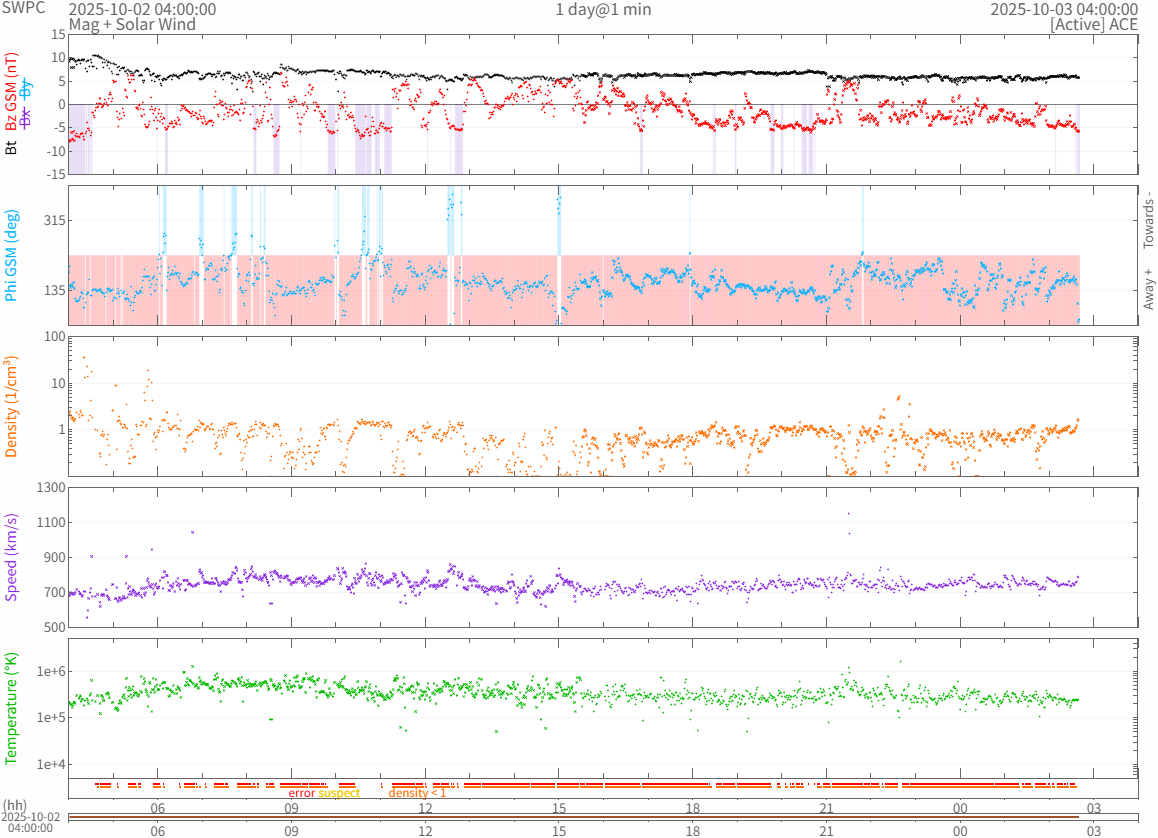
Task: Click the end date 2025-10-03 04:00:00 header
Action: coord(1064,9)
